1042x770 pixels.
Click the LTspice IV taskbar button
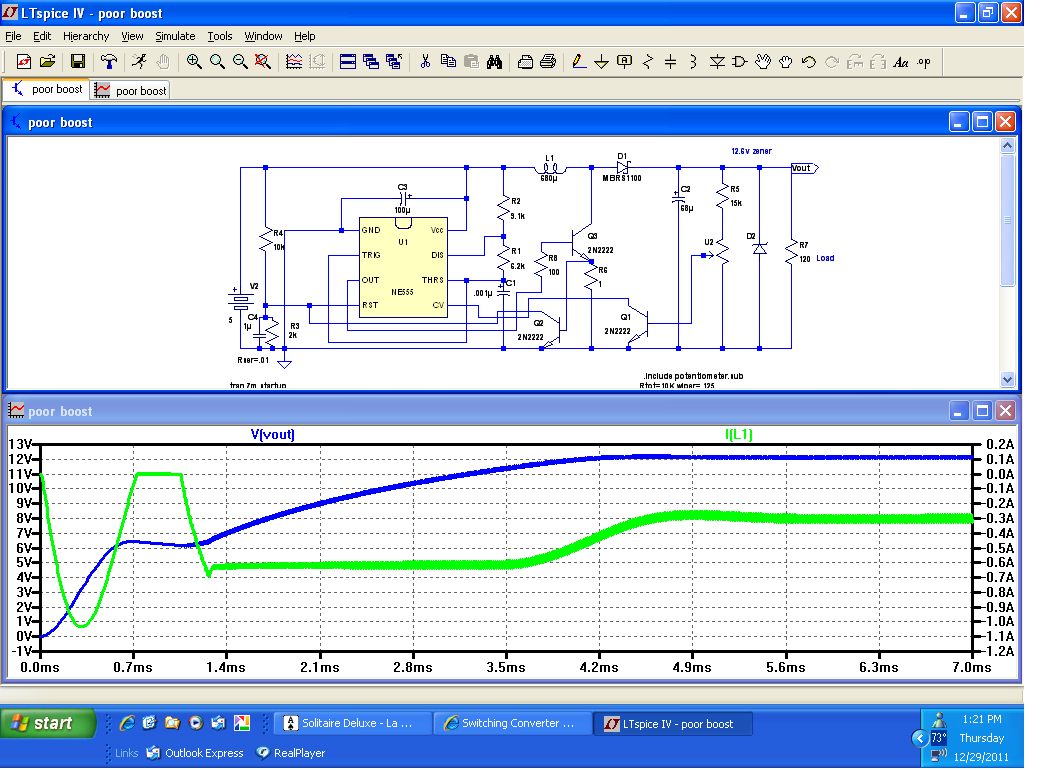click(673, 723)
